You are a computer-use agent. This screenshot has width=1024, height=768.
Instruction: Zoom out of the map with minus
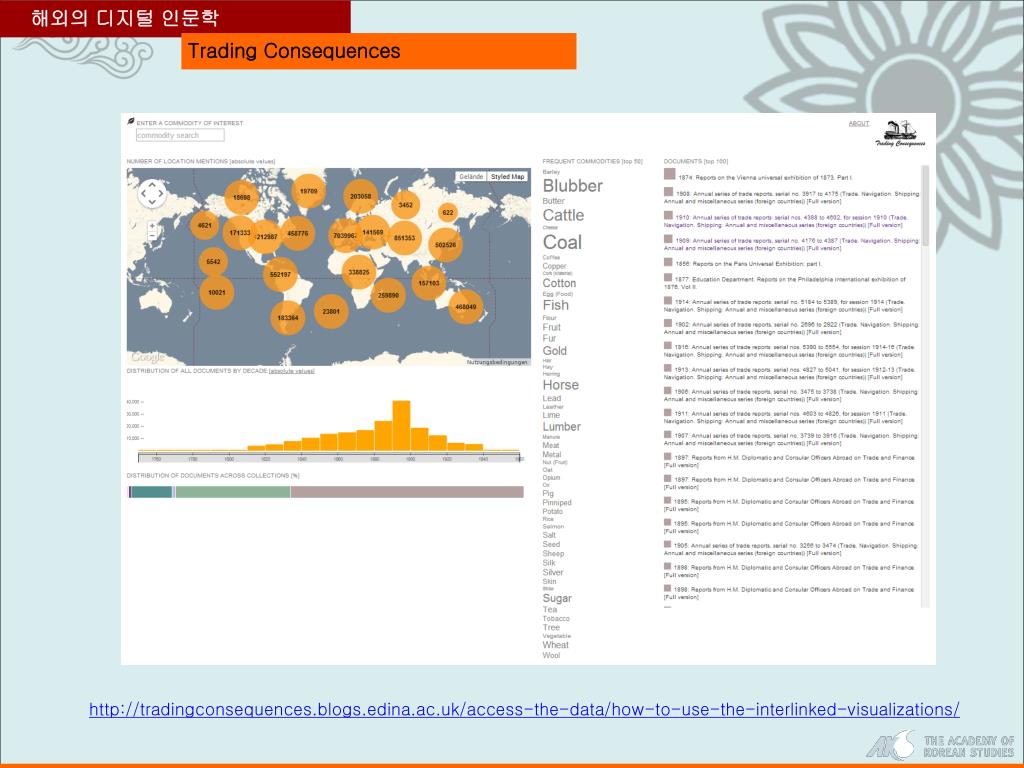152,235
